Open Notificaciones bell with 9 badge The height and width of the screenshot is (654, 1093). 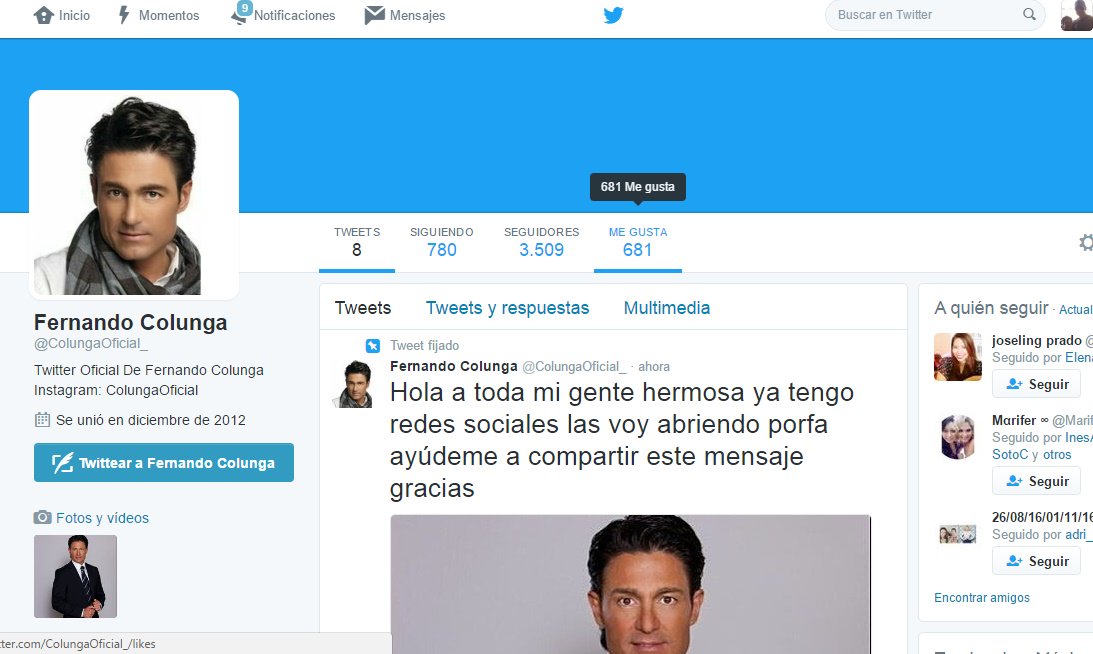240,14
